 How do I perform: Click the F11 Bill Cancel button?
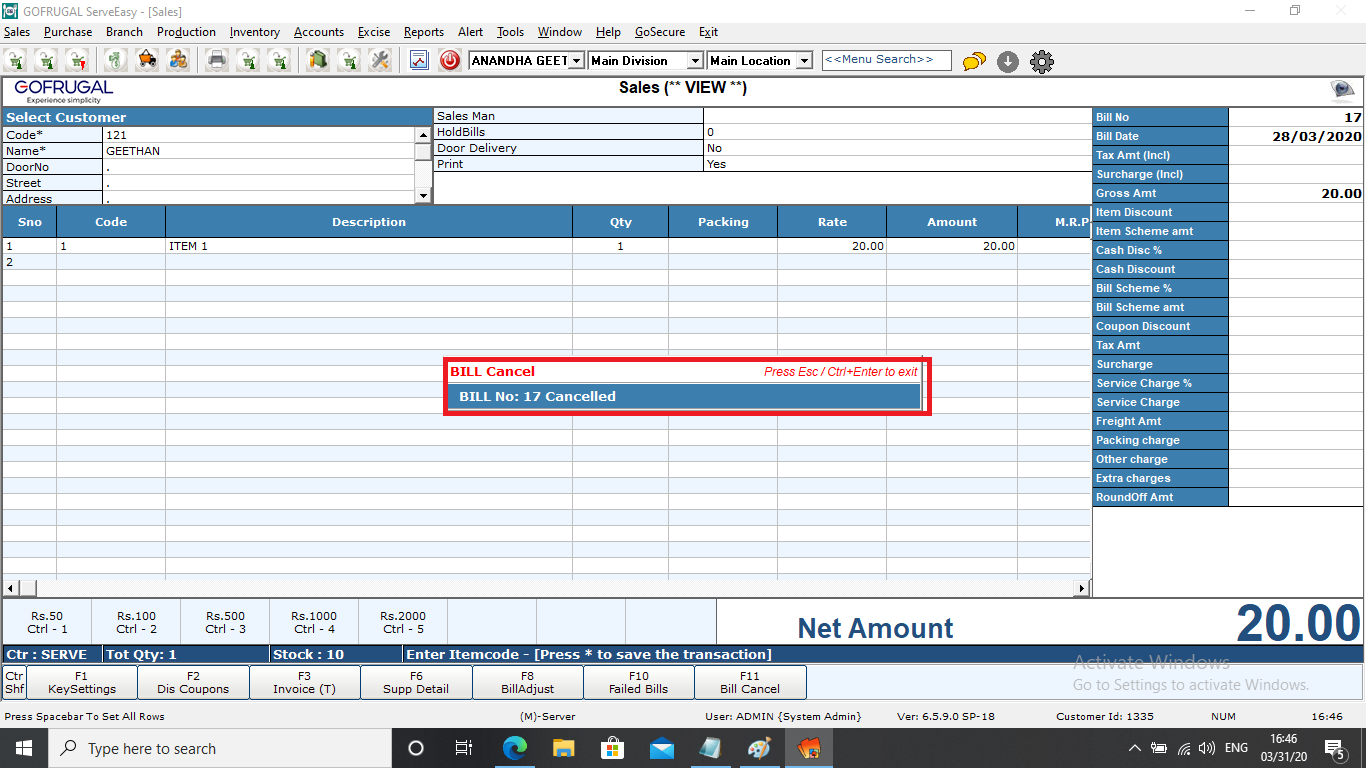750,682
